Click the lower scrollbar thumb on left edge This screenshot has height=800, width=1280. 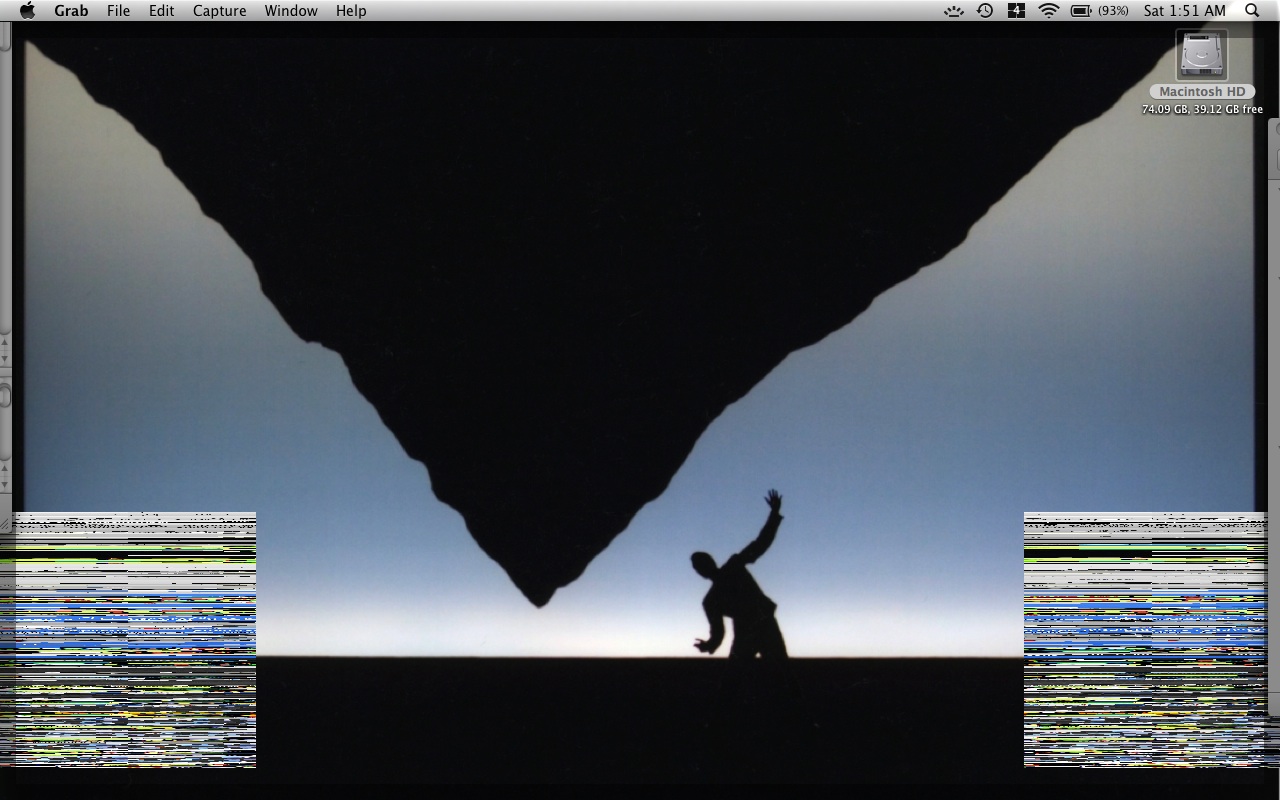pyautogui.click(x=5, y=396)
